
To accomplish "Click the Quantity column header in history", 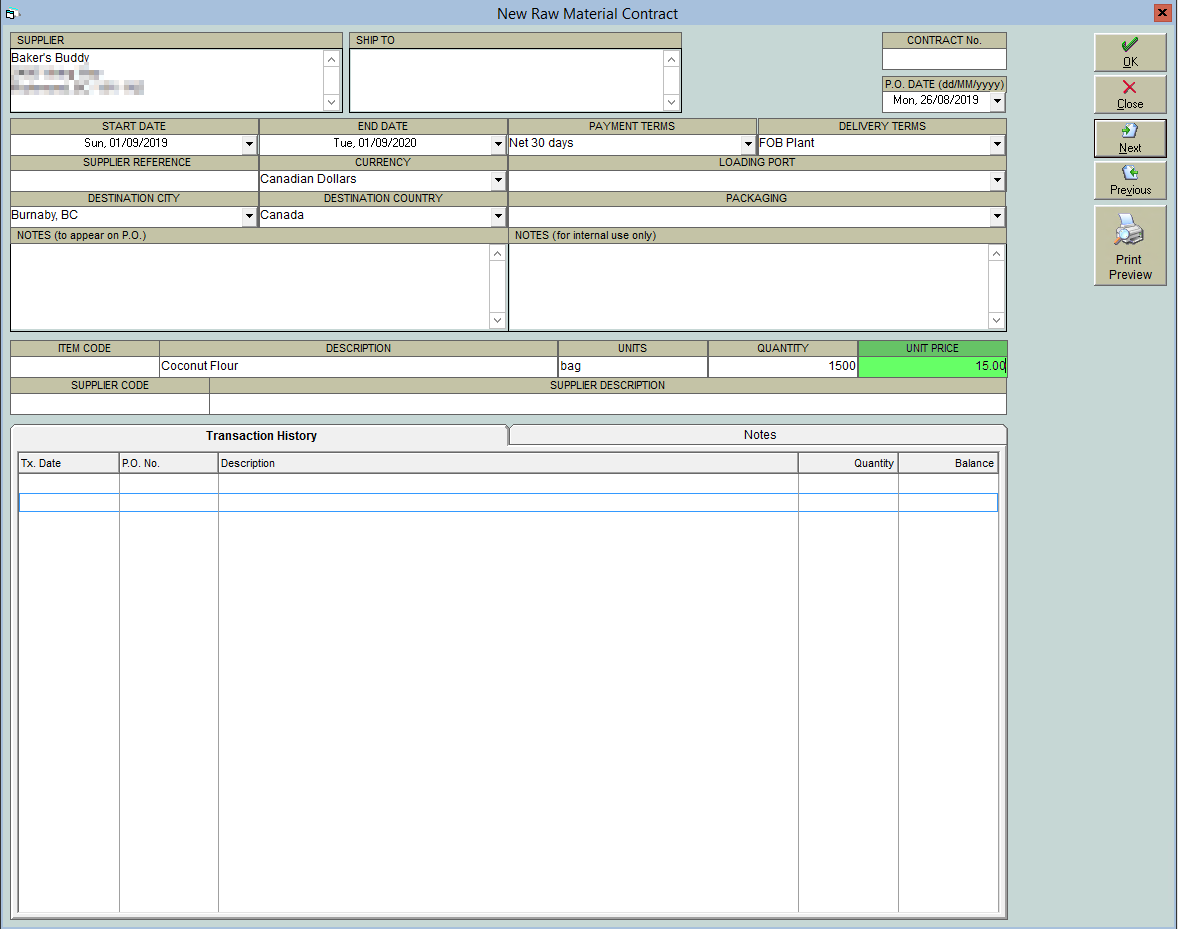I will point(848,463).
